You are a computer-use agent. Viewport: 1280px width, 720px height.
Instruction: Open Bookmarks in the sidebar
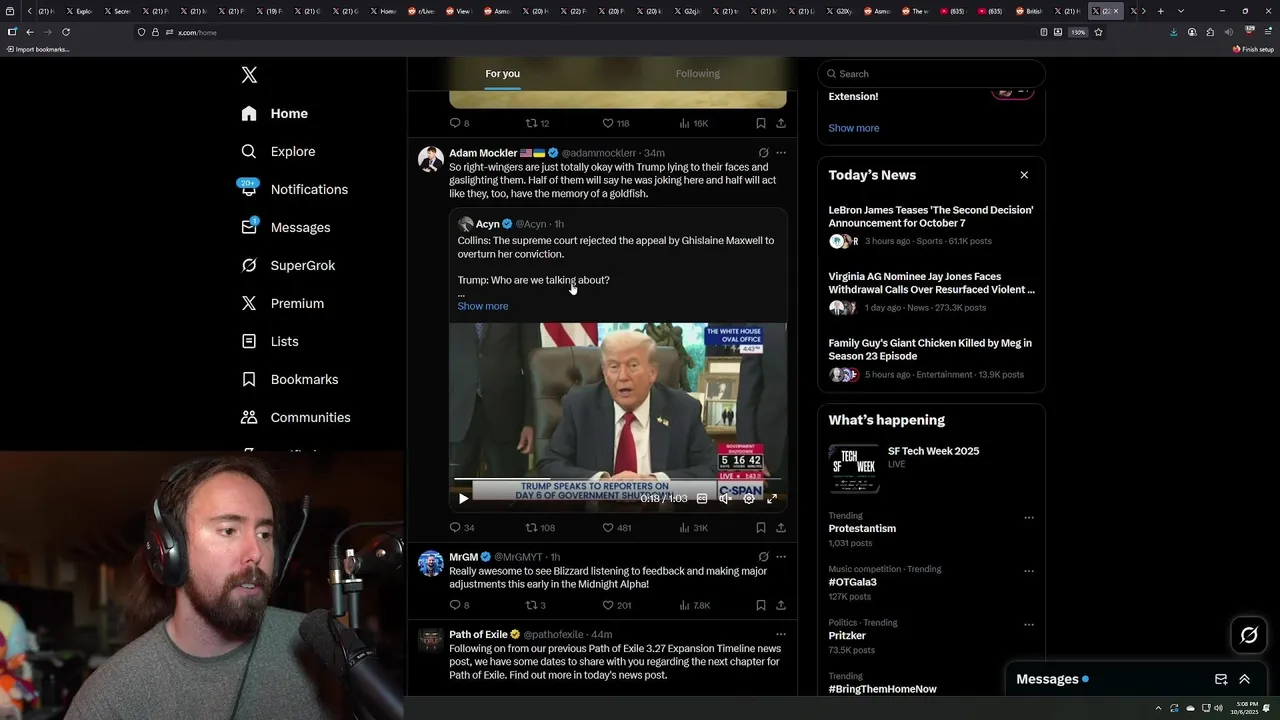point(290,380)
